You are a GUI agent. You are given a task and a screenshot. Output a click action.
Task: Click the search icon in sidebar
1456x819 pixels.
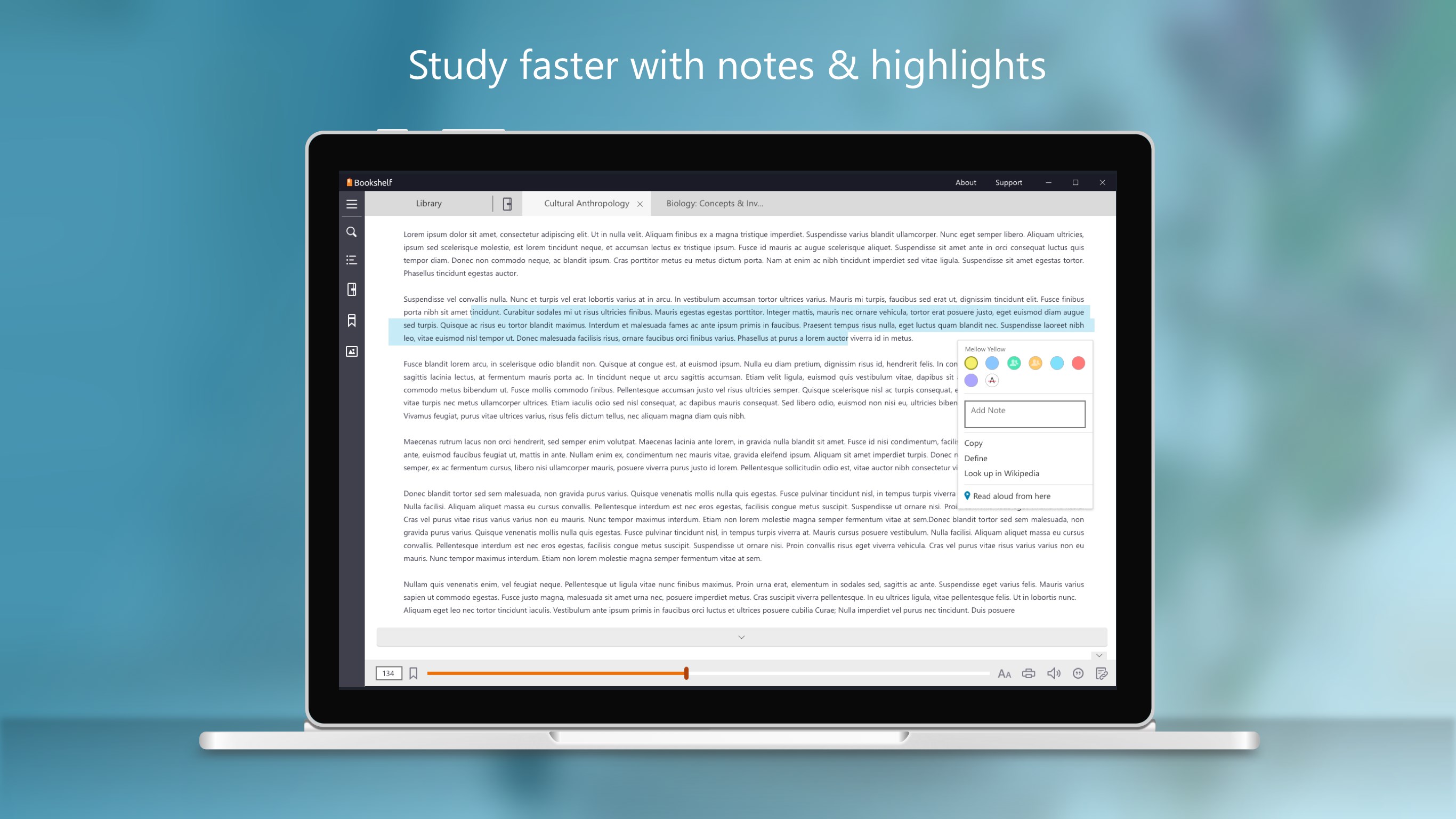click(351, 231)
